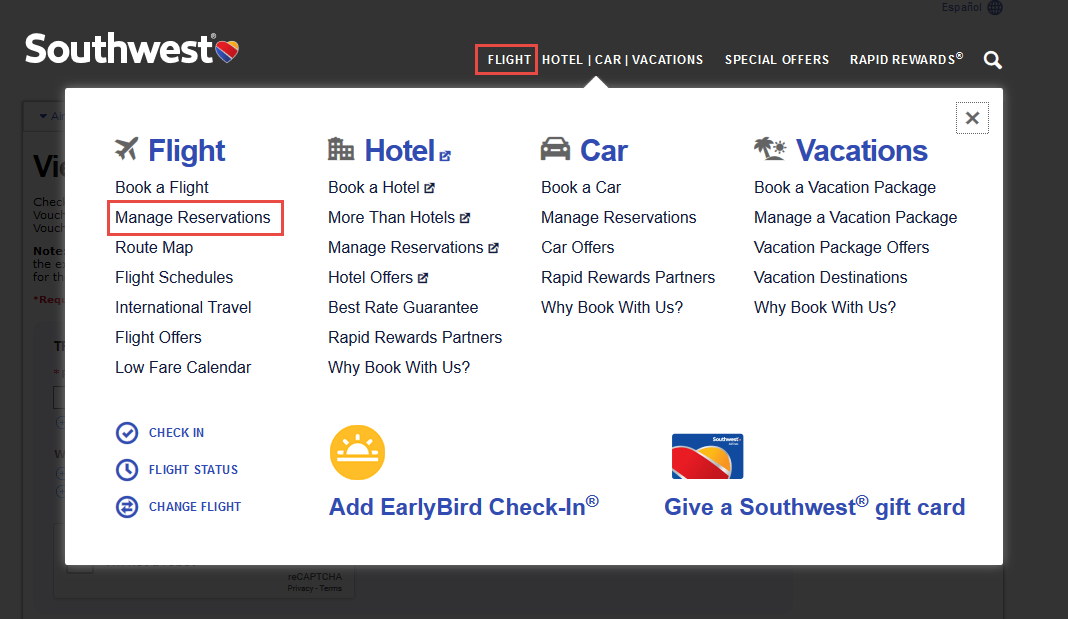This screenshot has height=619, width=1068.
Task: Click external link icon next to Hotel heading
Action: [x=445, y=156]
